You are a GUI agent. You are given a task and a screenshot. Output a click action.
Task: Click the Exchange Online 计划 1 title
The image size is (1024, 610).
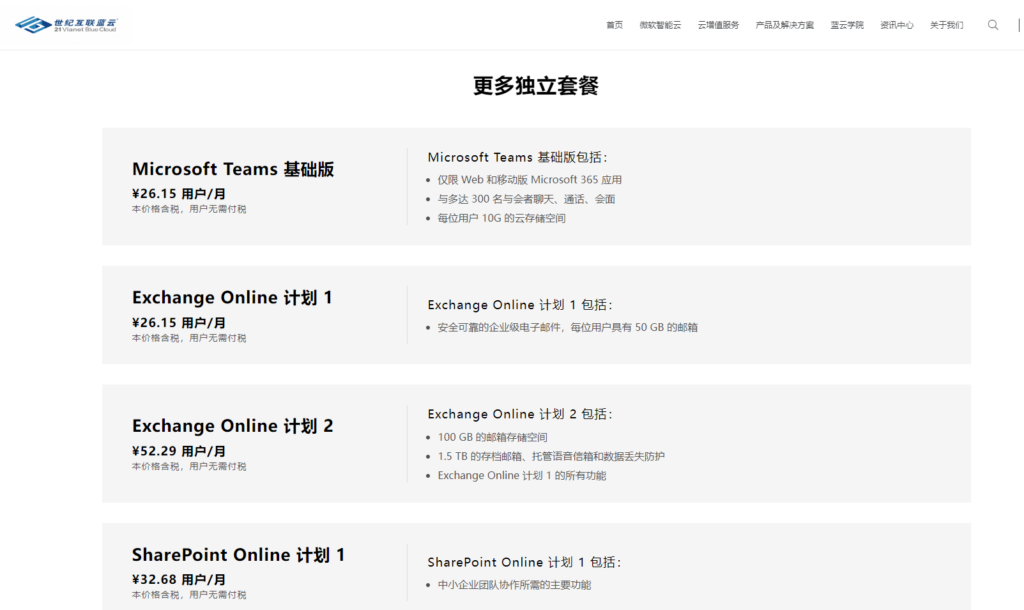(232, 298)
